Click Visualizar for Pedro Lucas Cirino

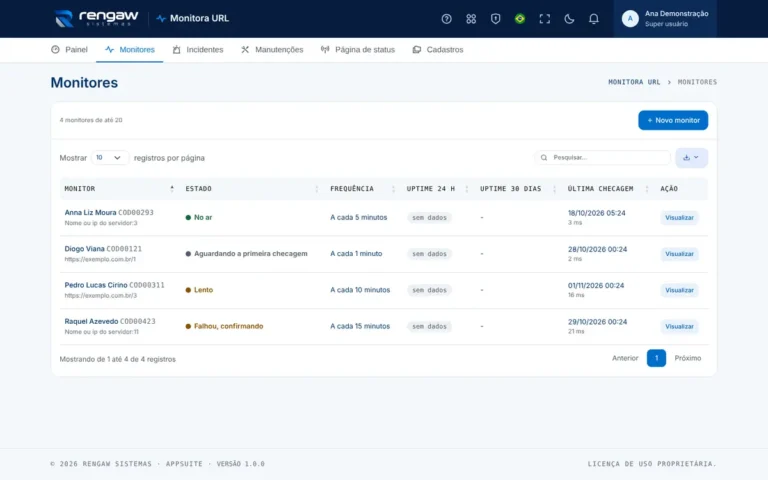(x=679, y=290)
